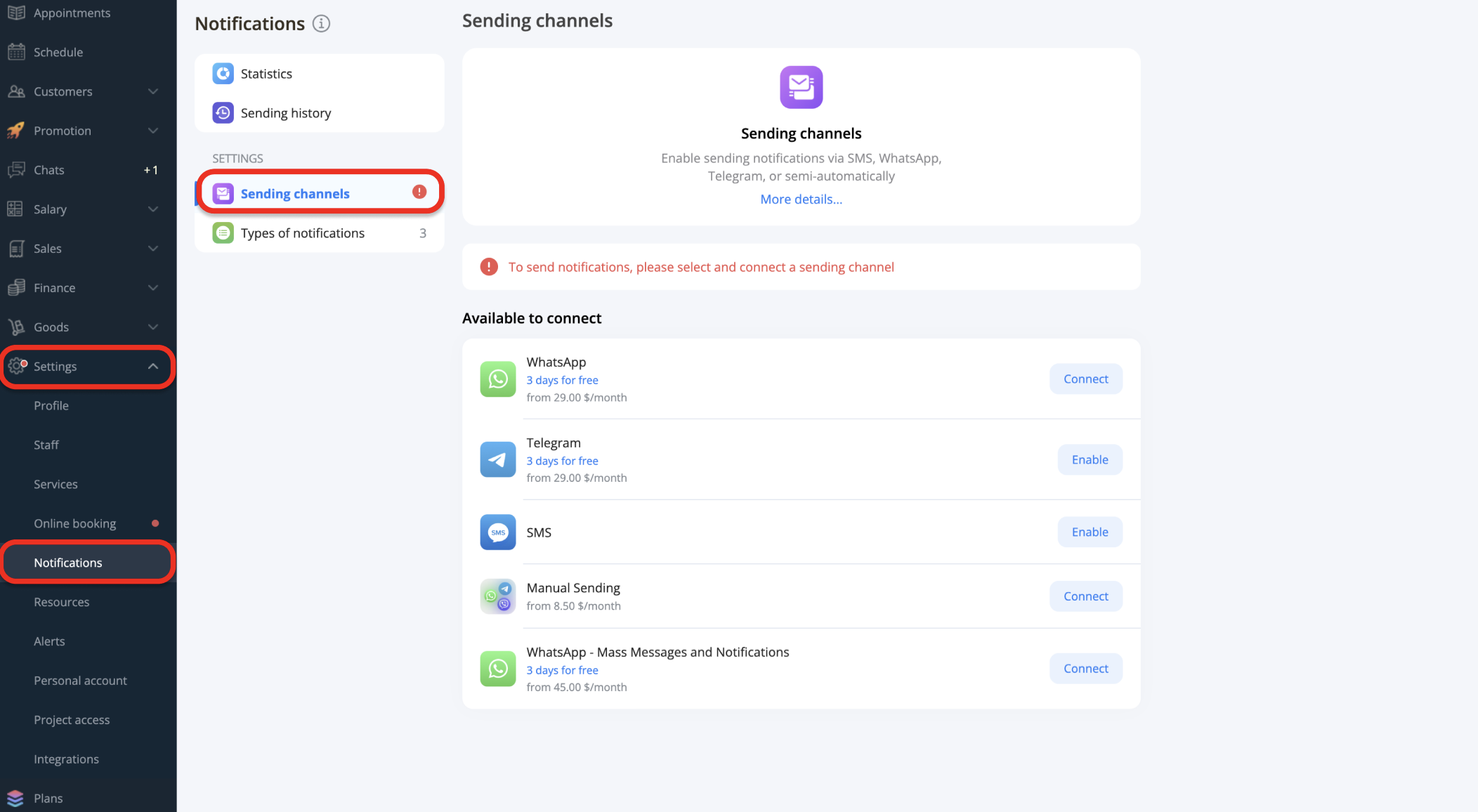Open the Integrations settings page

(66, 759)
